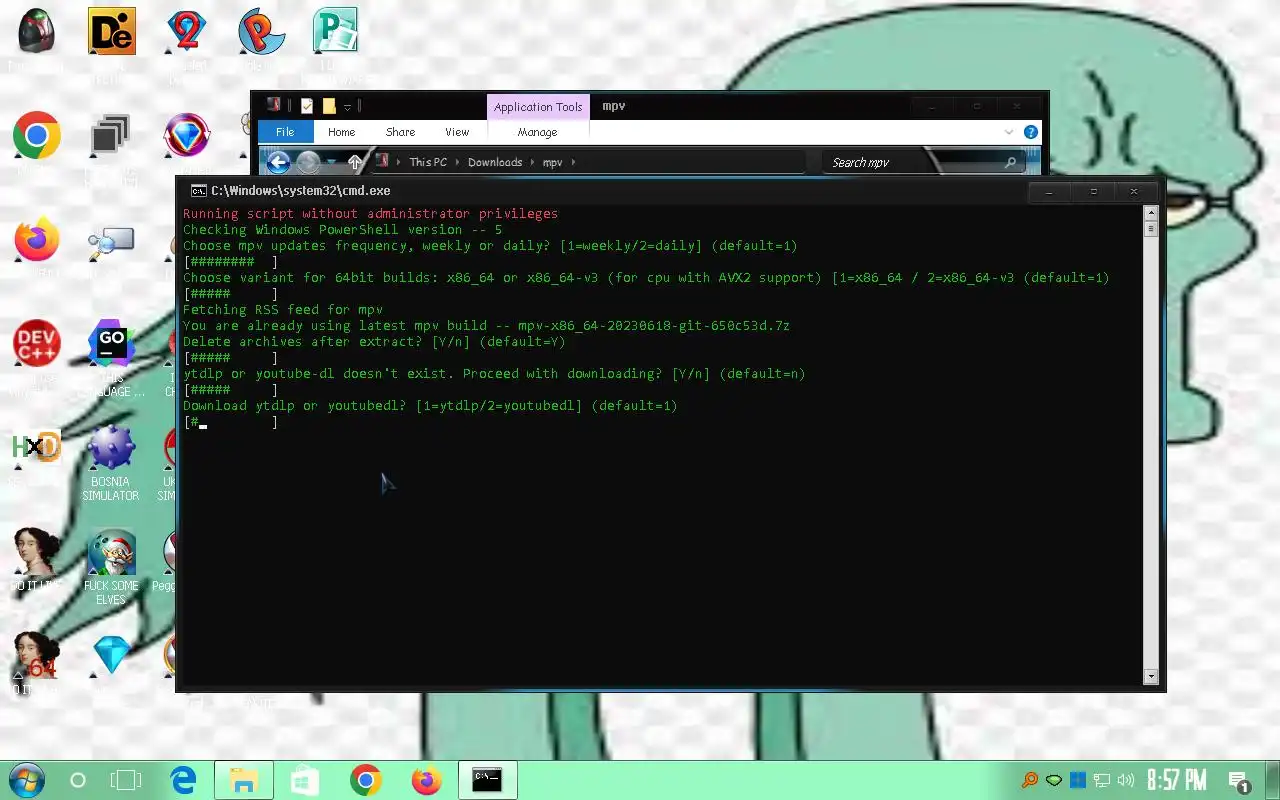Viewport: 1280px width, 800px height.
Task: Open Cortana search circle on the taskbar
Action: point(78,780)
